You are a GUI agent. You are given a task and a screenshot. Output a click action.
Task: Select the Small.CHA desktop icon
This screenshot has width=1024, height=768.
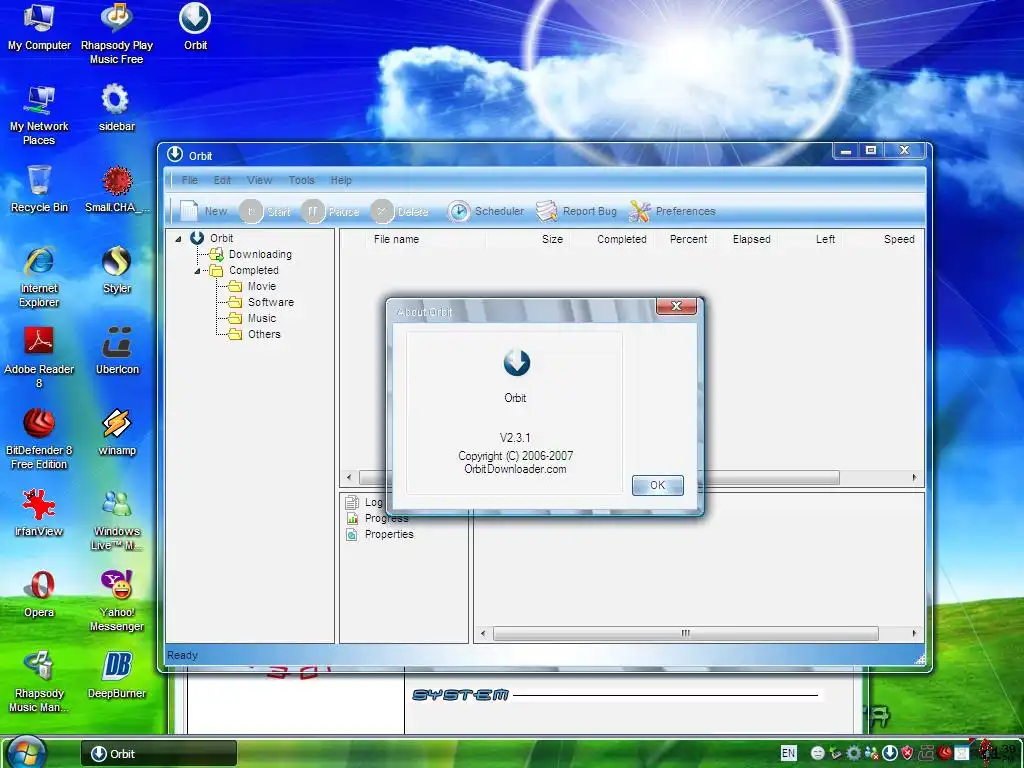coord(117,189)
